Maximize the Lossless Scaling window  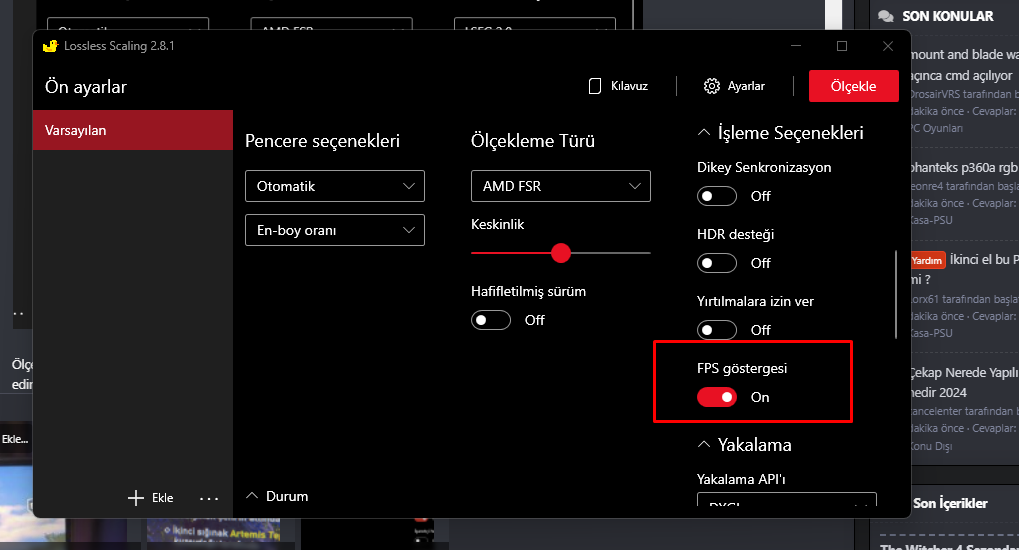pos(842,46)
